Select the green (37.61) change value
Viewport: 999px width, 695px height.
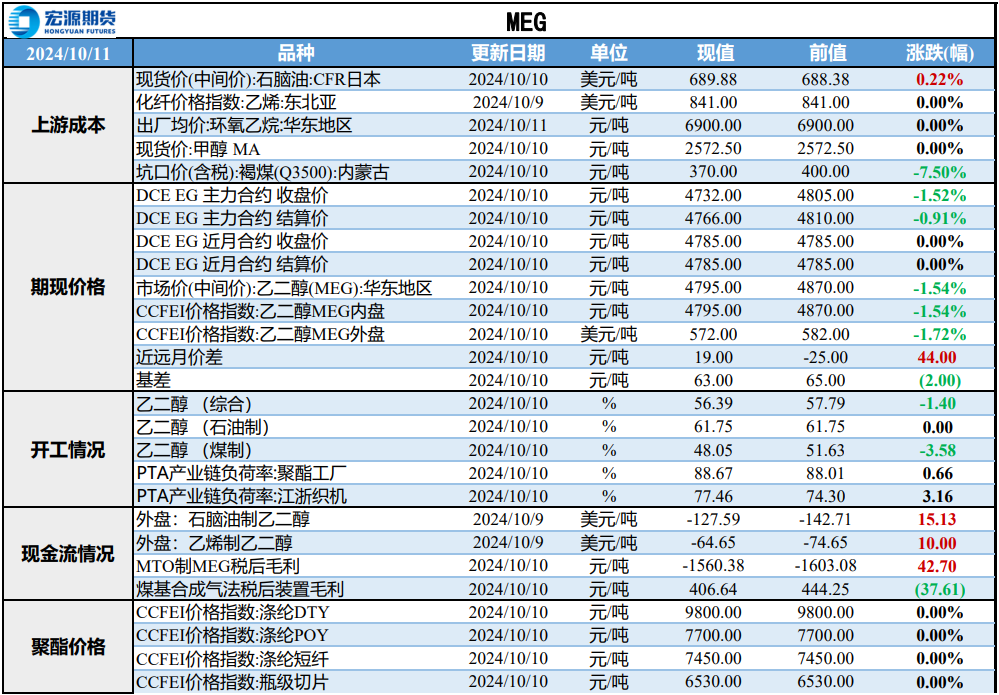coord(940,589)
